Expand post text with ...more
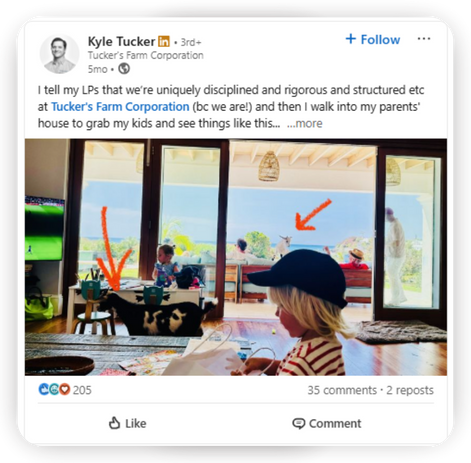Viewport: 471px width, 463px height. pyautogui.click(x=305, y=123)
